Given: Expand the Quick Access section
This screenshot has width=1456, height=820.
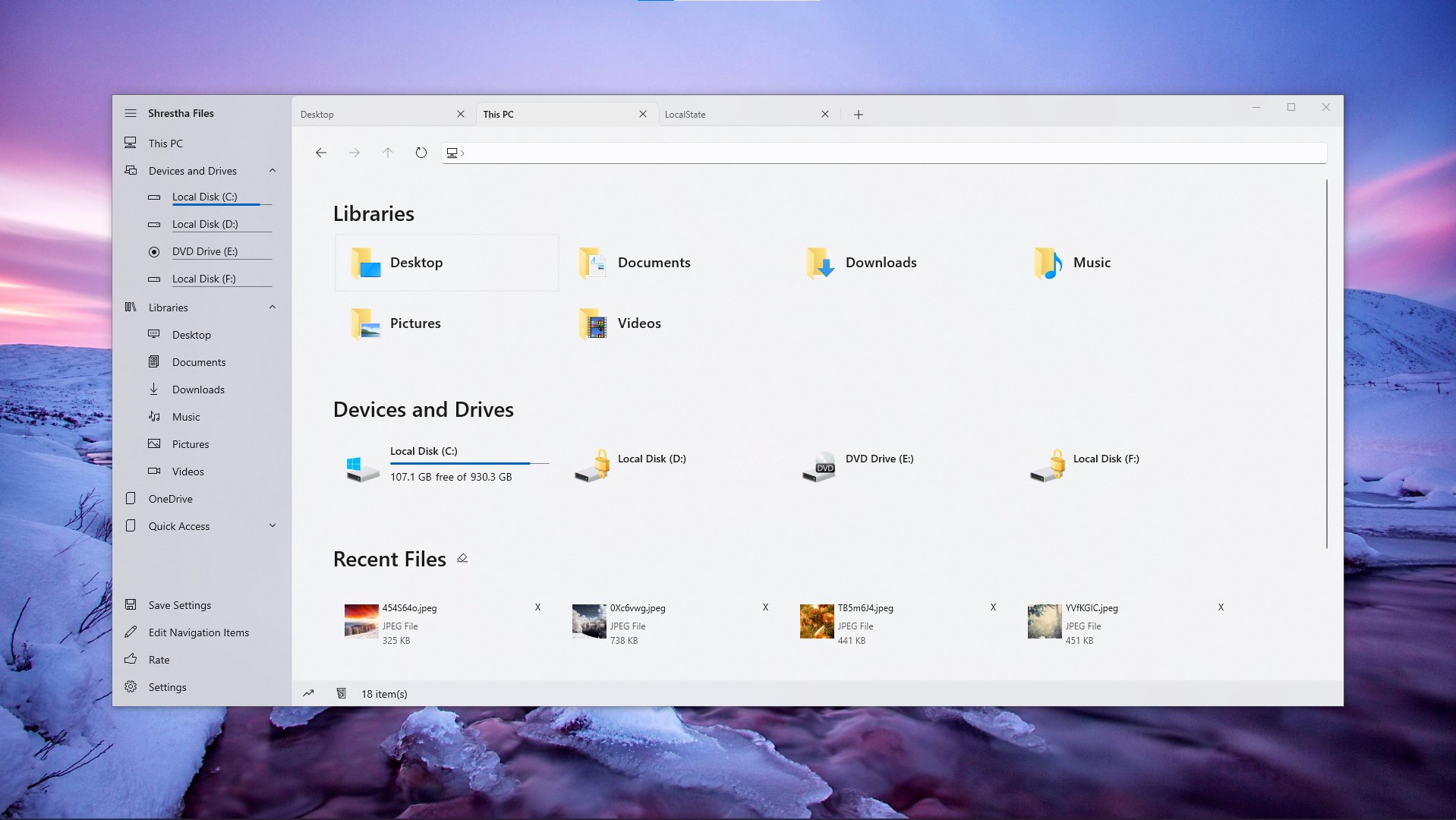Looking at the screenshot, I should [x=272, y=525].
